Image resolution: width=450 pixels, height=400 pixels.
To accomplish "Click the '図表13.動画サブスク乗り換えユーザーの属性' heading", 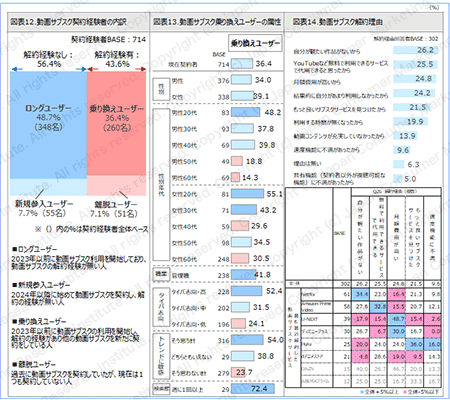I will [217, 22].
